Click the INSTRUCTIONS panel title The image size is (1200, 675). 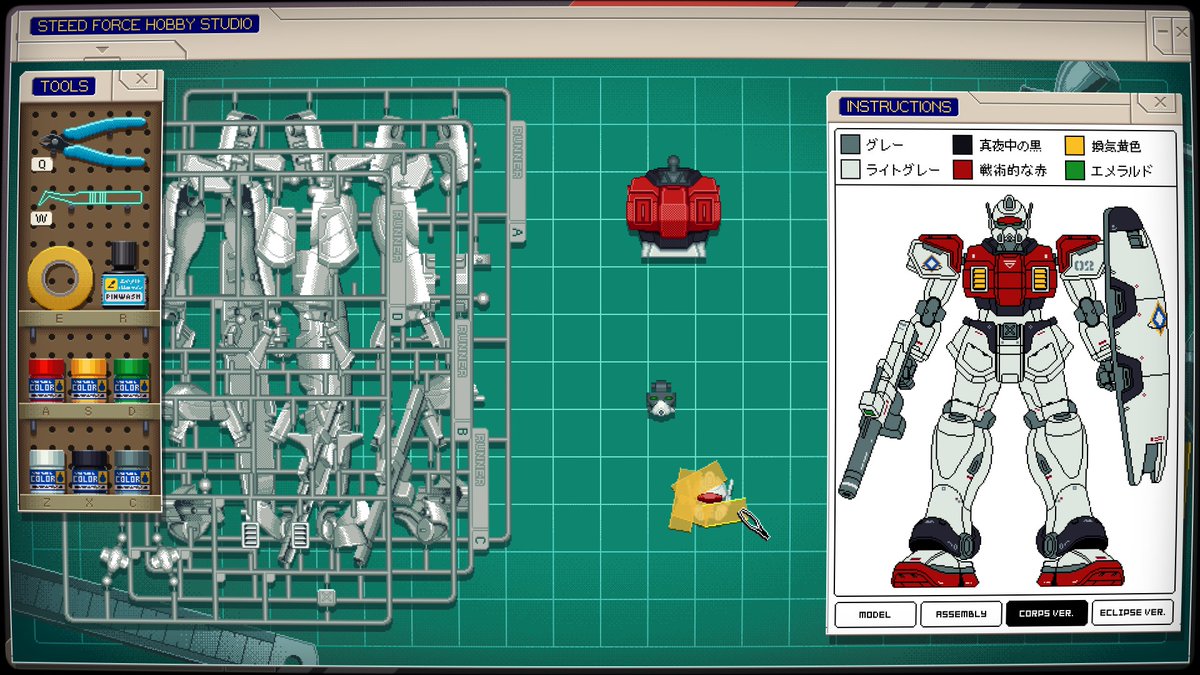(898, 107)
